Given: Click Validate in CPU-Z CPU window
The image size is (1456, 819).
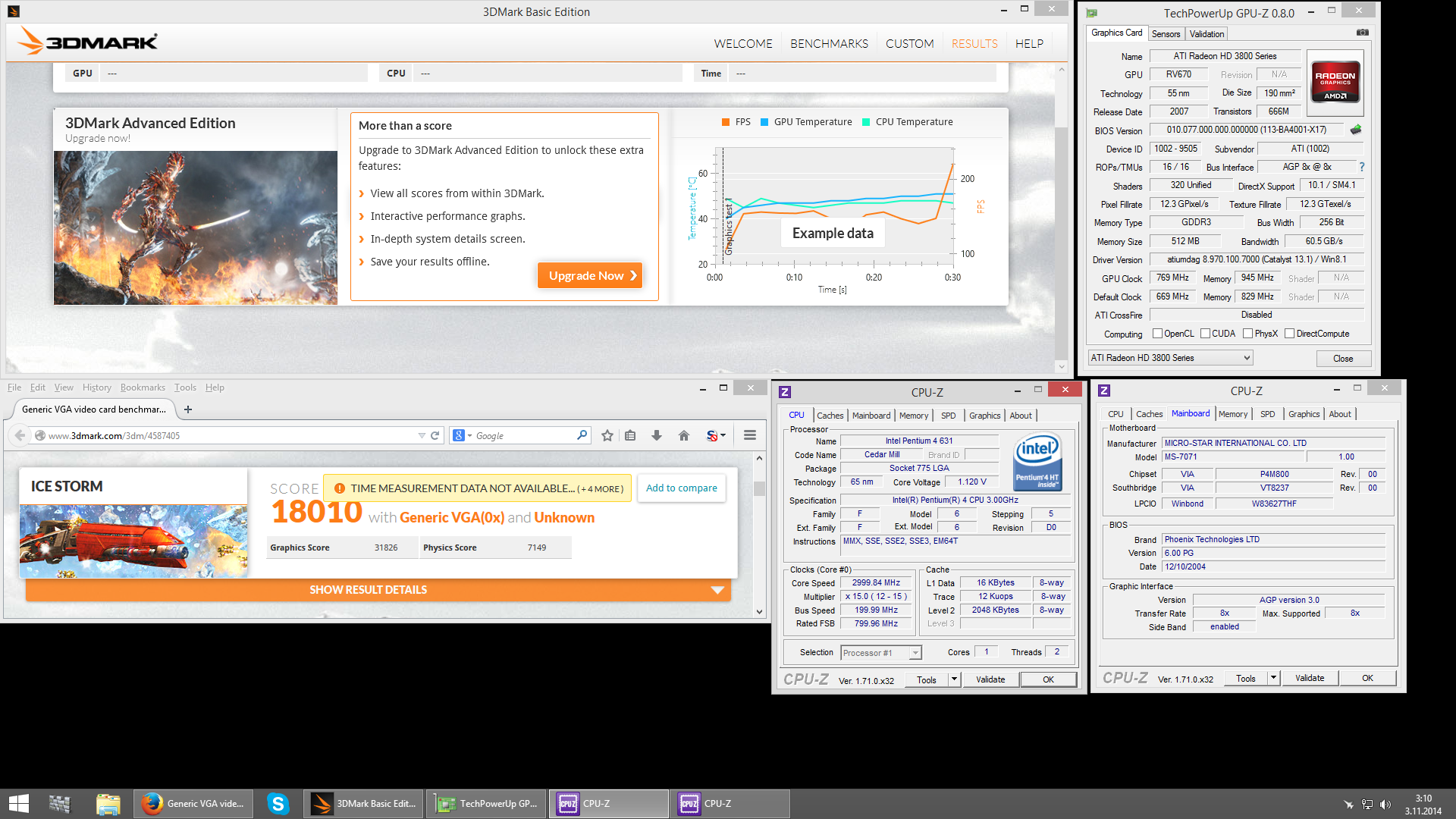Looking at the screenshot, I should (990, 679).
